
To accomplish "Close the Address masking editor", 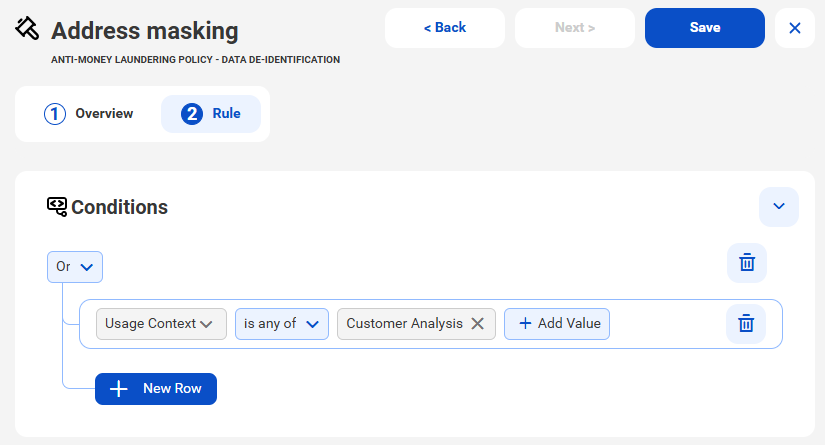I will pyautogui.click(x=794, y=28).
